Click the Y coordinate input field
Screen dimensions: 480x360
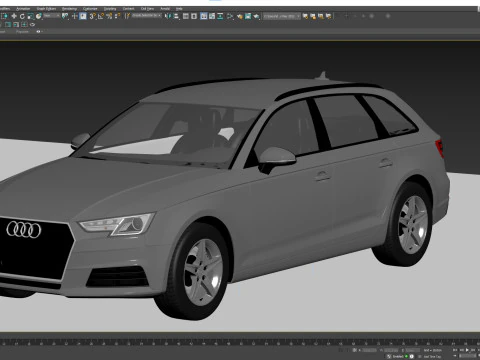[391, 350]
